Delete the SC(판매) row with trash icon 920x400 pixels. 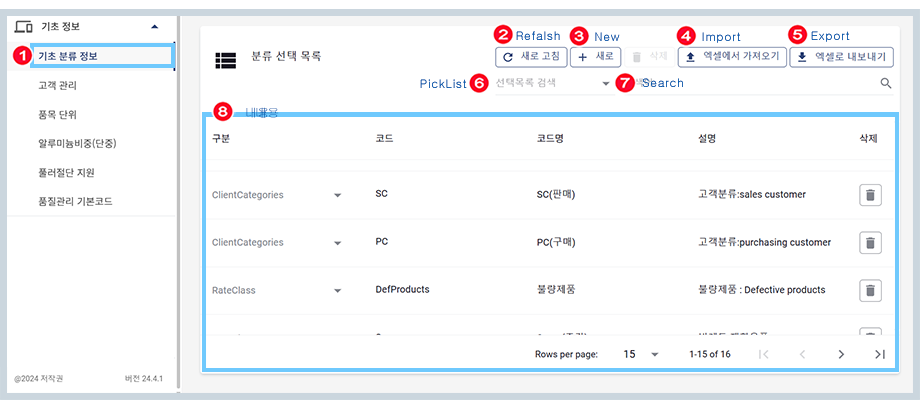tap(871, 195)
